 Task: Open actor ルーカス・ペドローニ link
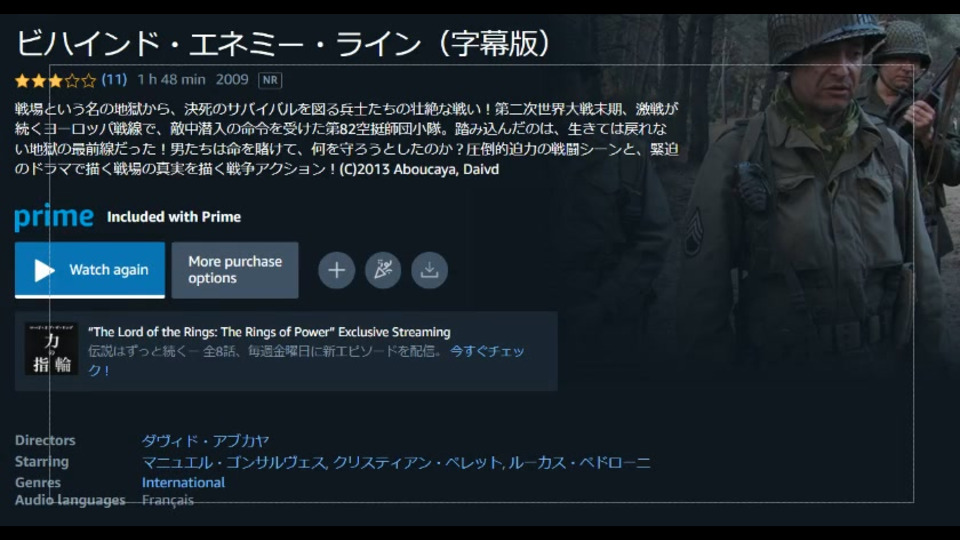click(579, 462)
